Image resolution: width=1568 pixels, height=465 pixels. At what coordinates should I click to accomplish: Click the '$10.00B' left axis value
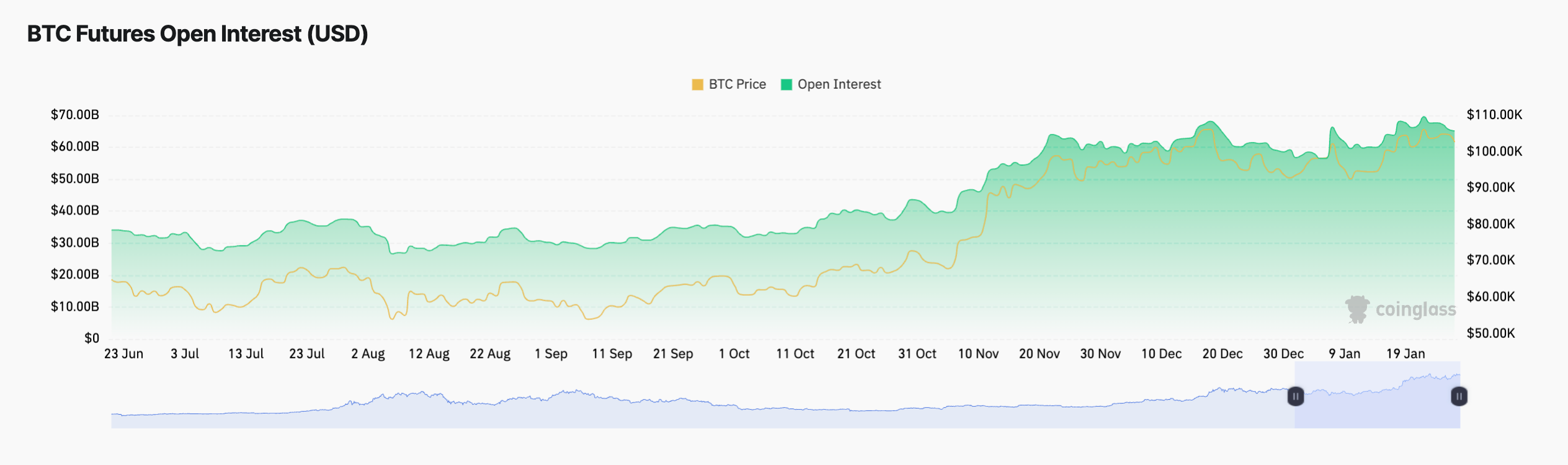[x=74, y=306]
